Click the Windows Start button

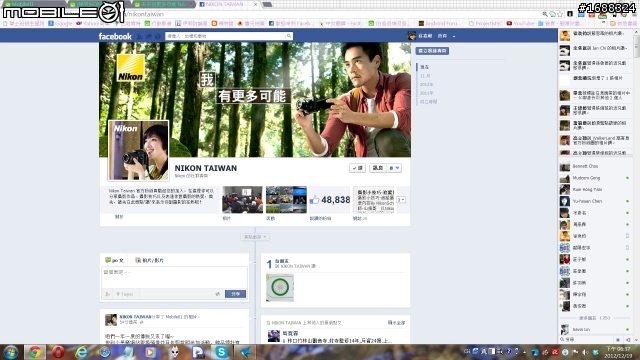coord(11,352)
